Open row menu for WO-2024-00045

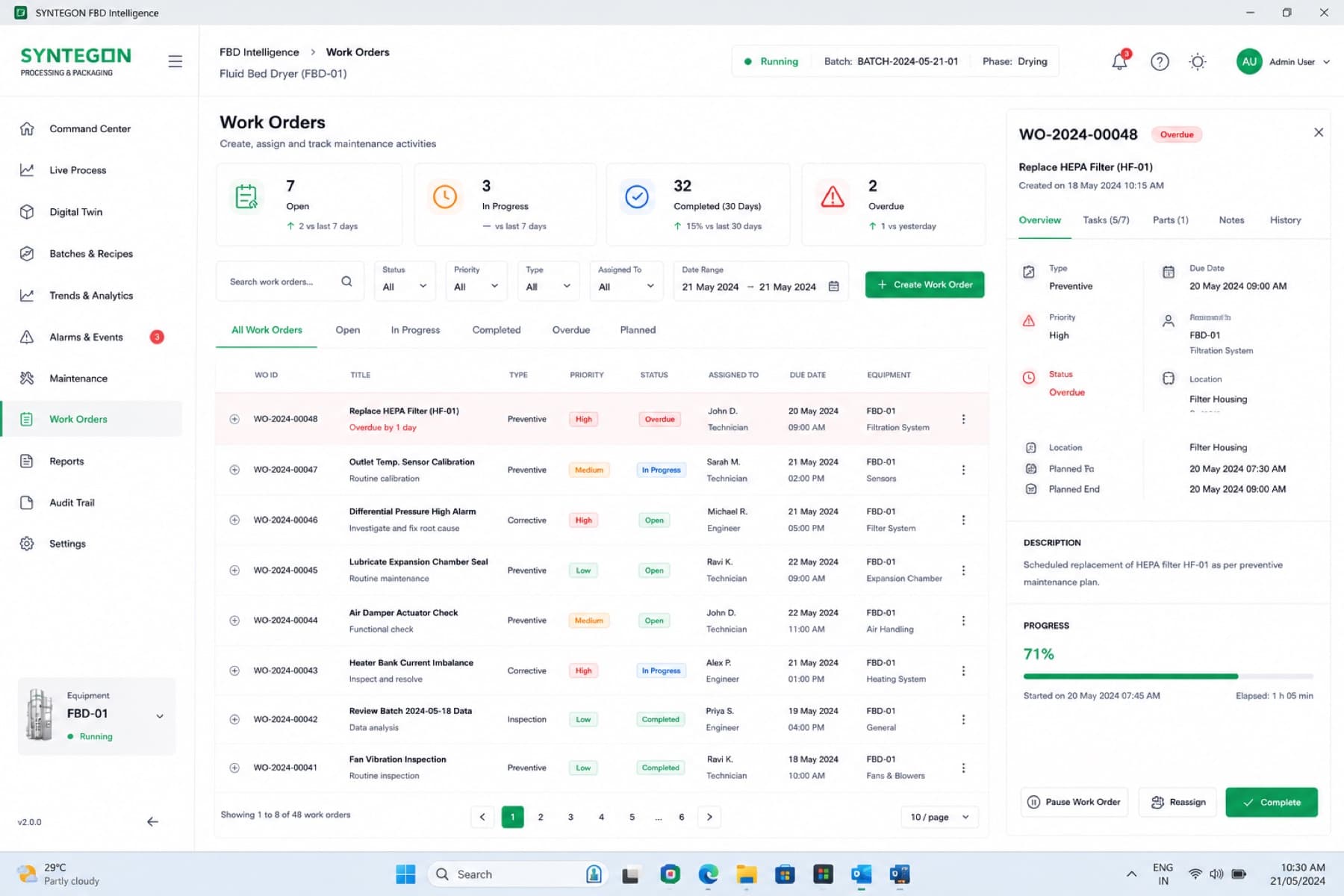963,570
